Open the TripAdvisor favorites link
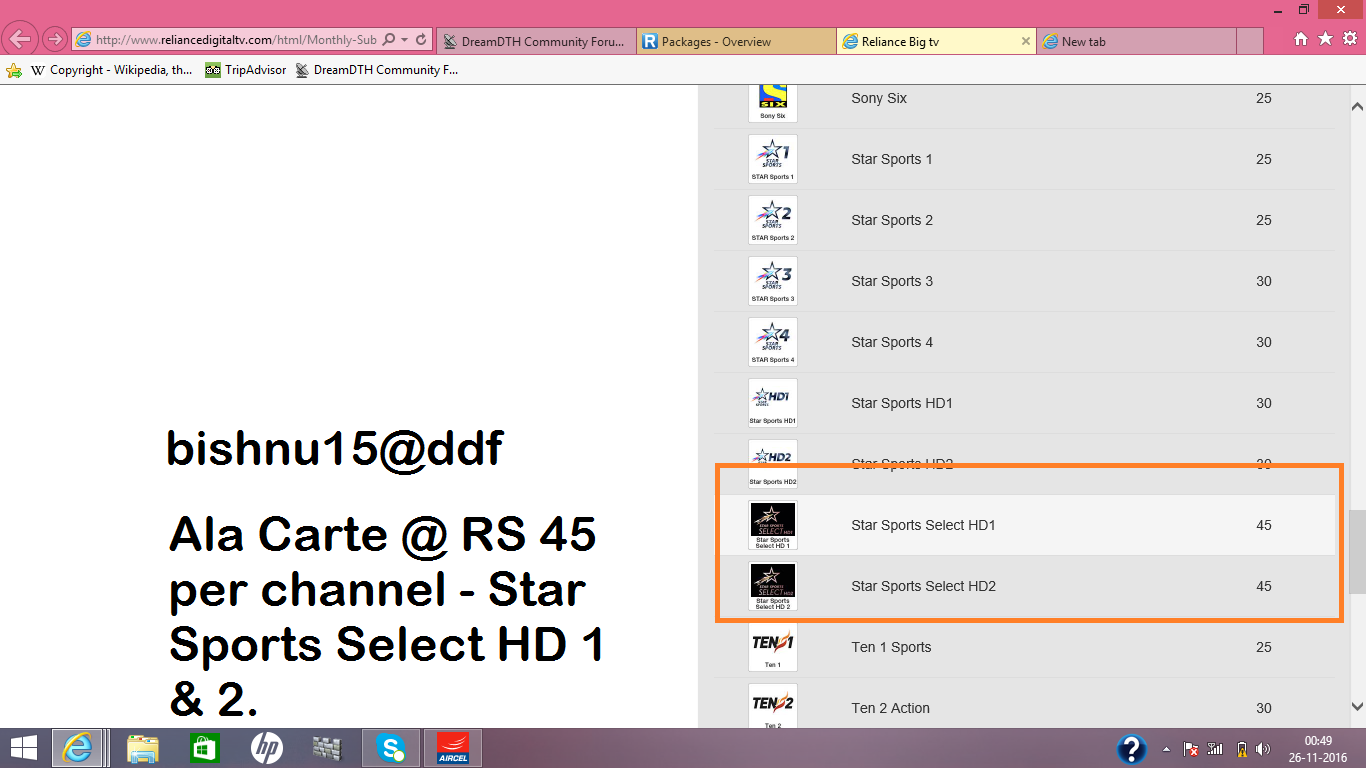This screenshot has height=768, width=1366. (246, 70)
